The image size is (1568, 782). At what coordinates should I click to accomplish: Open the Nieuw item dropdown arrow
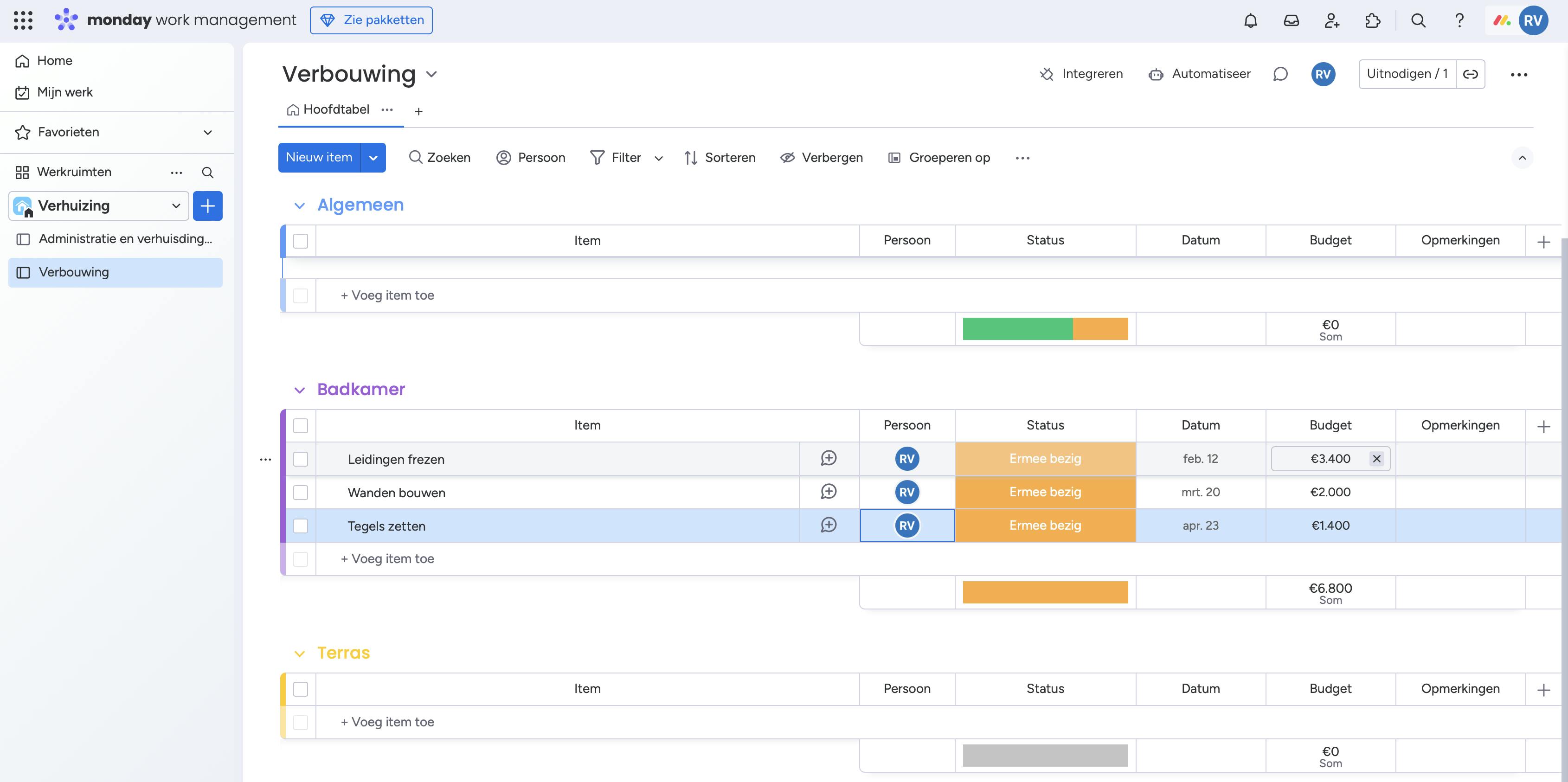click(x=373, y=158)
